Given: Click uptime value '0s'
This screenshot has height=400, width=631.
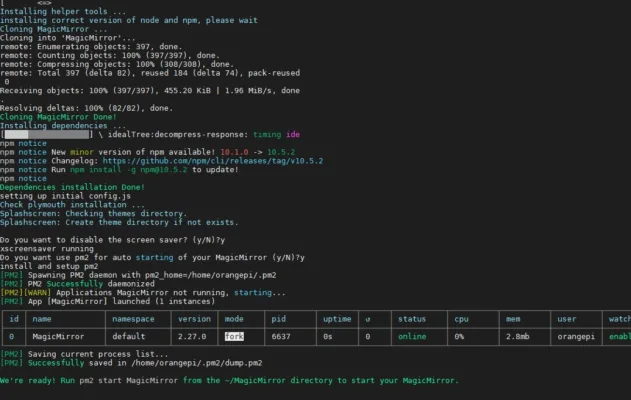Looking at the screenshot, I should (x=328, y=336).
